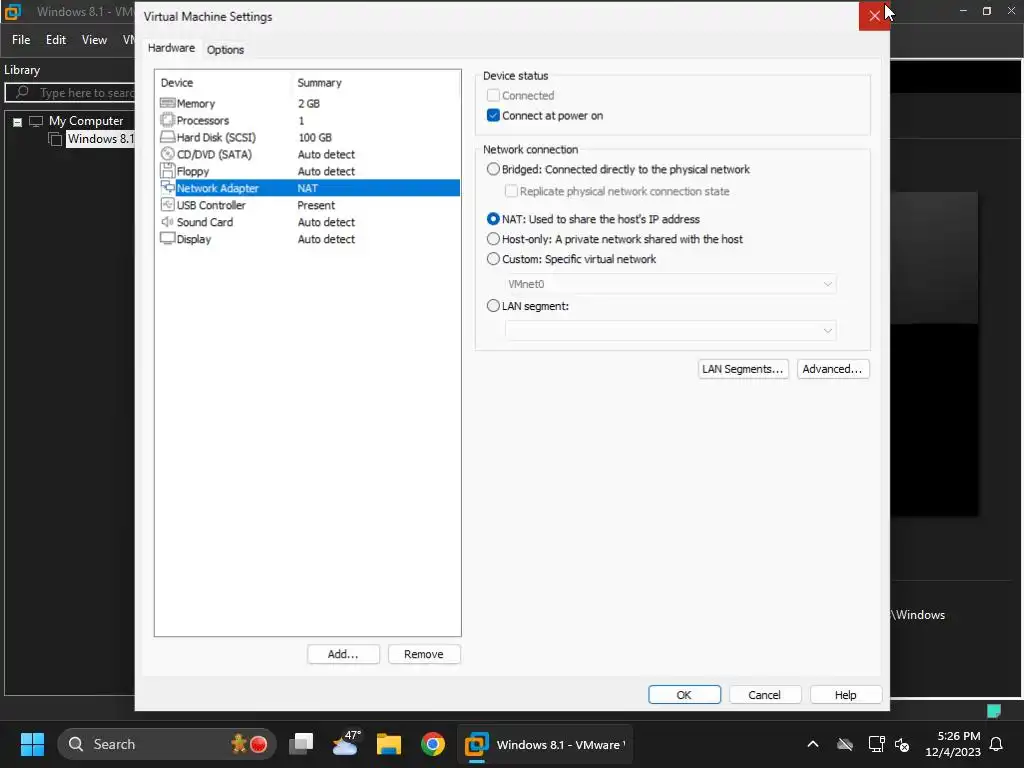Select the Memory device icon
1024x768 pixels.
167,103
